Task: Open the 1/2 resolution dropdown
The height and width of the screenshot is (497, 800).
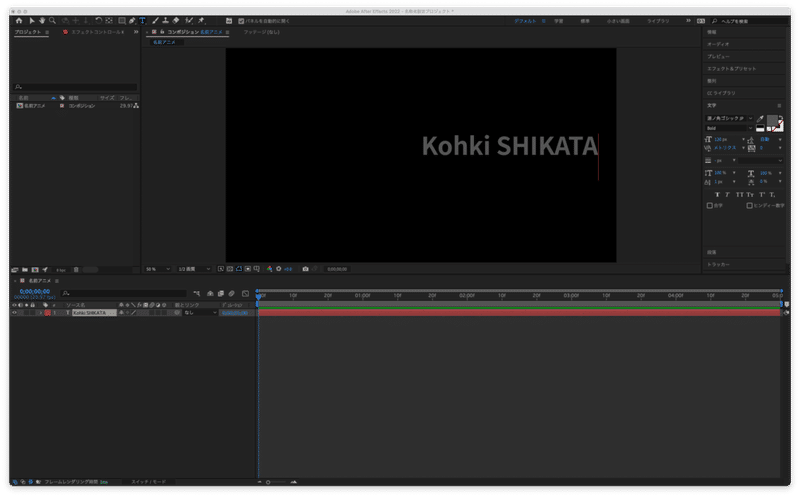Action: tap(194, 269)
